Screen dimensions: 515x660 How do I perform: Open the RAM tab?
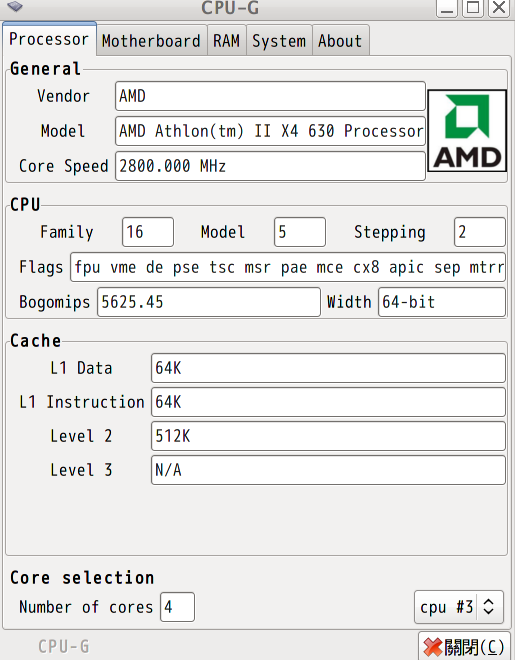(226, 41)
